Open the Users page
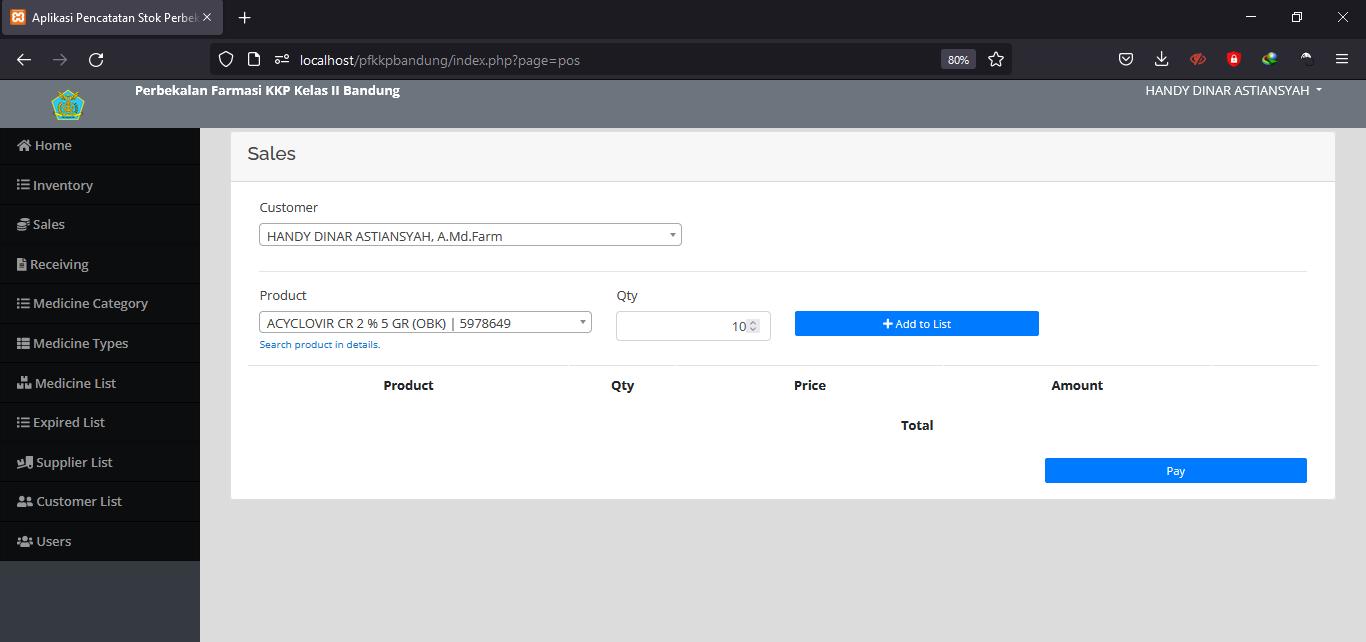The height and width of the screenshot is (642, 1366). click(100, 541)
